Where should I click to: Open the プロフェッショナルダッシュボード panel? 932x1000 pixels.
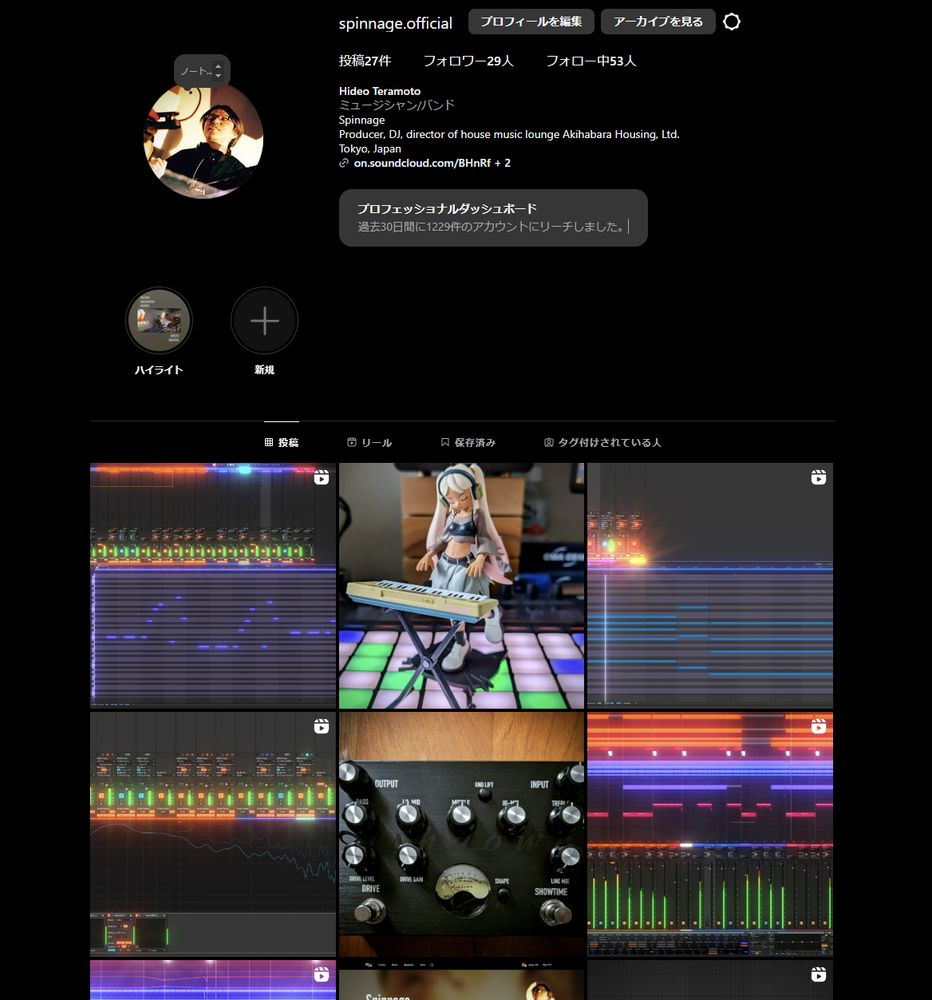pyautogui.click(x=493, y=217)
